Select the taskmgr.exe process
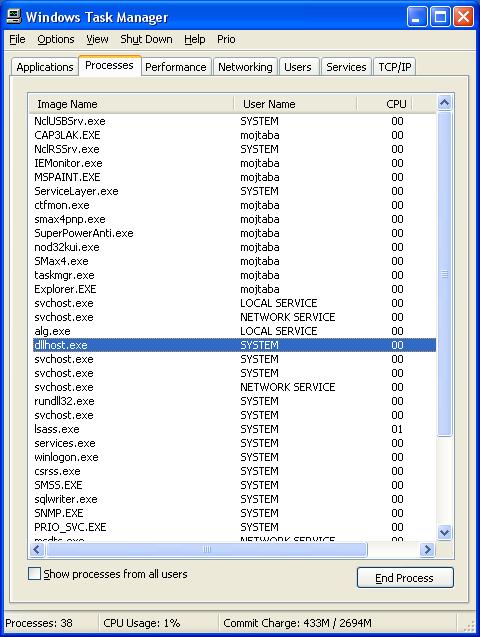The height and width of the screenshot is (637, 480). click(x=234, y=275)
